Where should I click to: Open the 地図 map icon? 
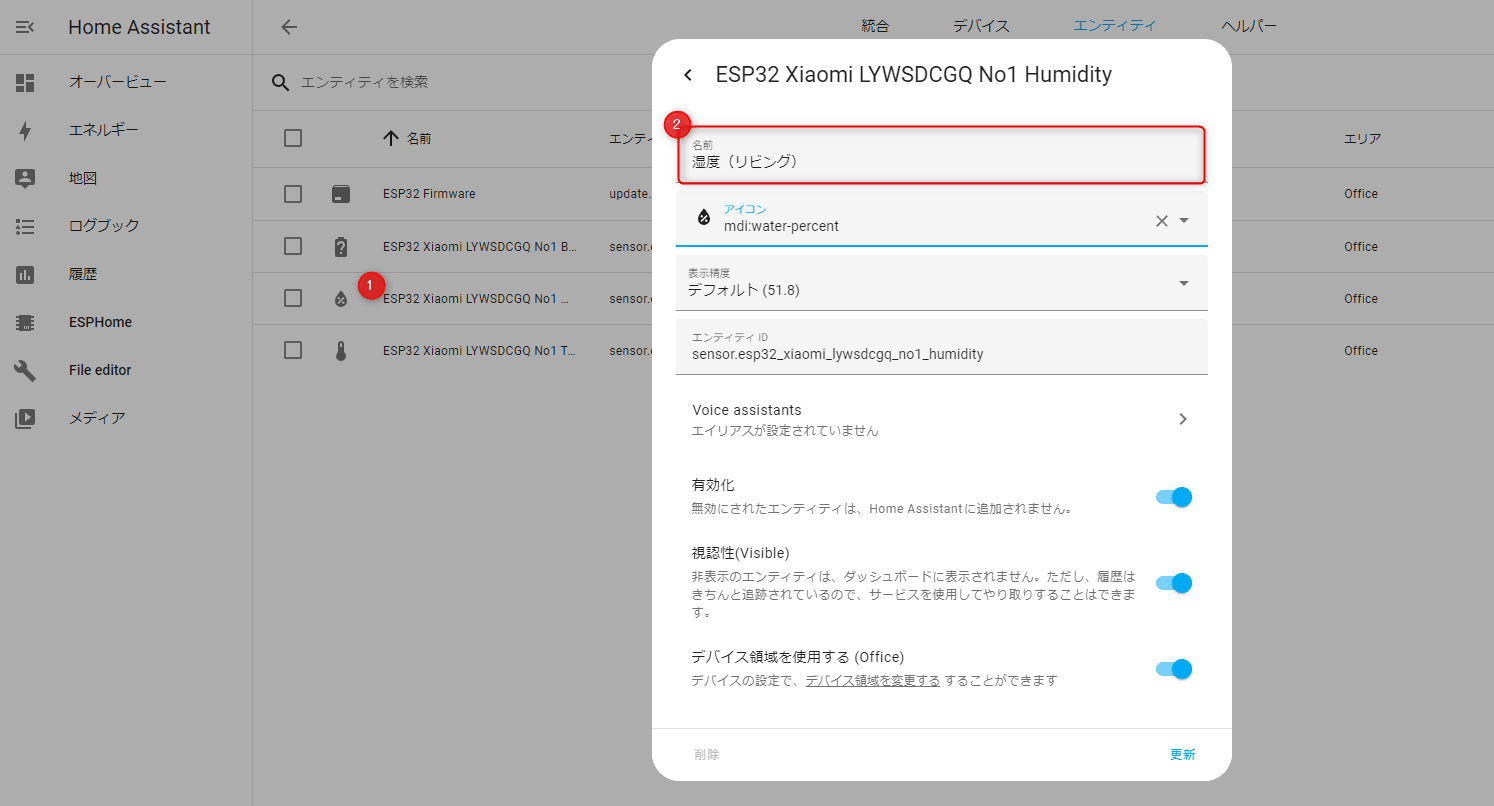click(25, 178)
